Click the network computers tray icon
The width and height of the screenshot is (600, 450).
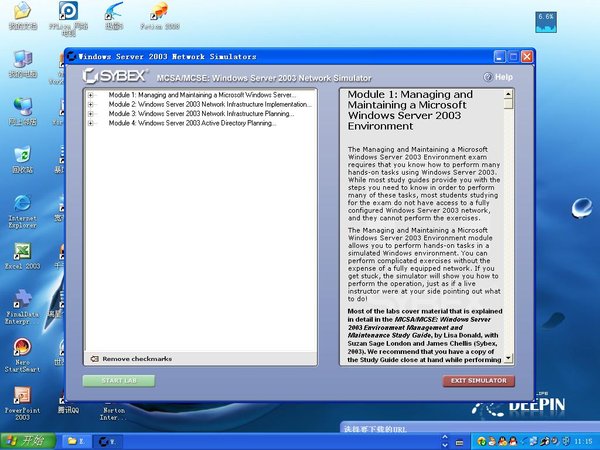pyautogui.click(x=533, y=441)
